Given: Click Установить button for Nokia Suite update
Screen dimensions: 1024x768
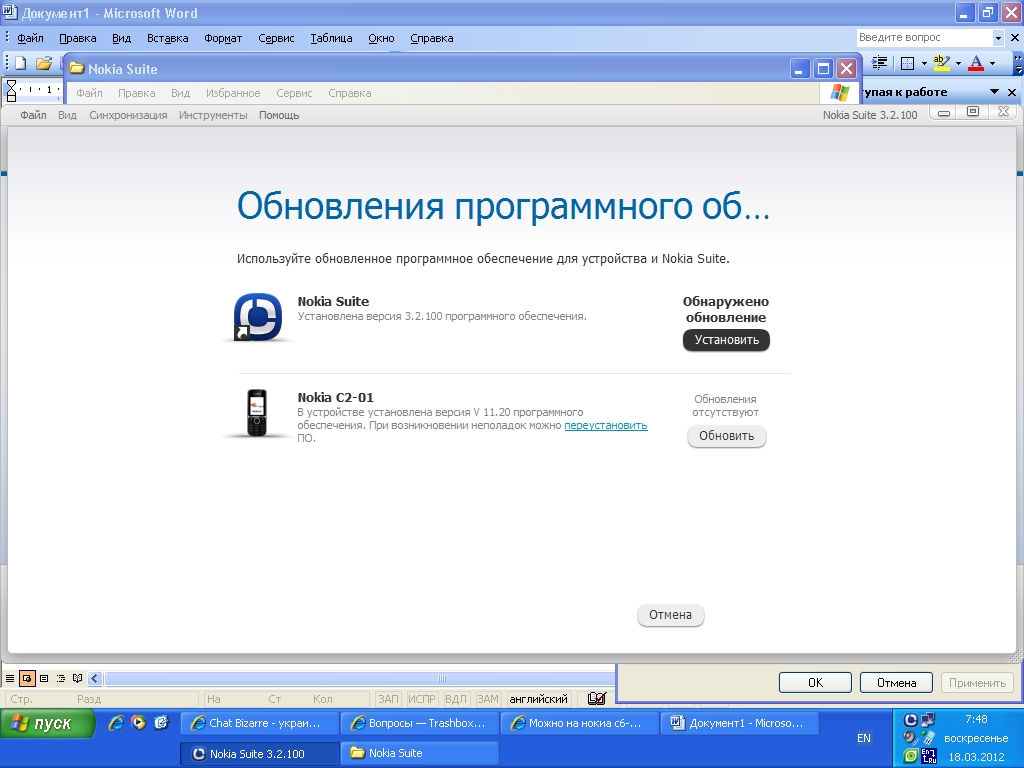Looking at the screenshot, I should [726, 340].
